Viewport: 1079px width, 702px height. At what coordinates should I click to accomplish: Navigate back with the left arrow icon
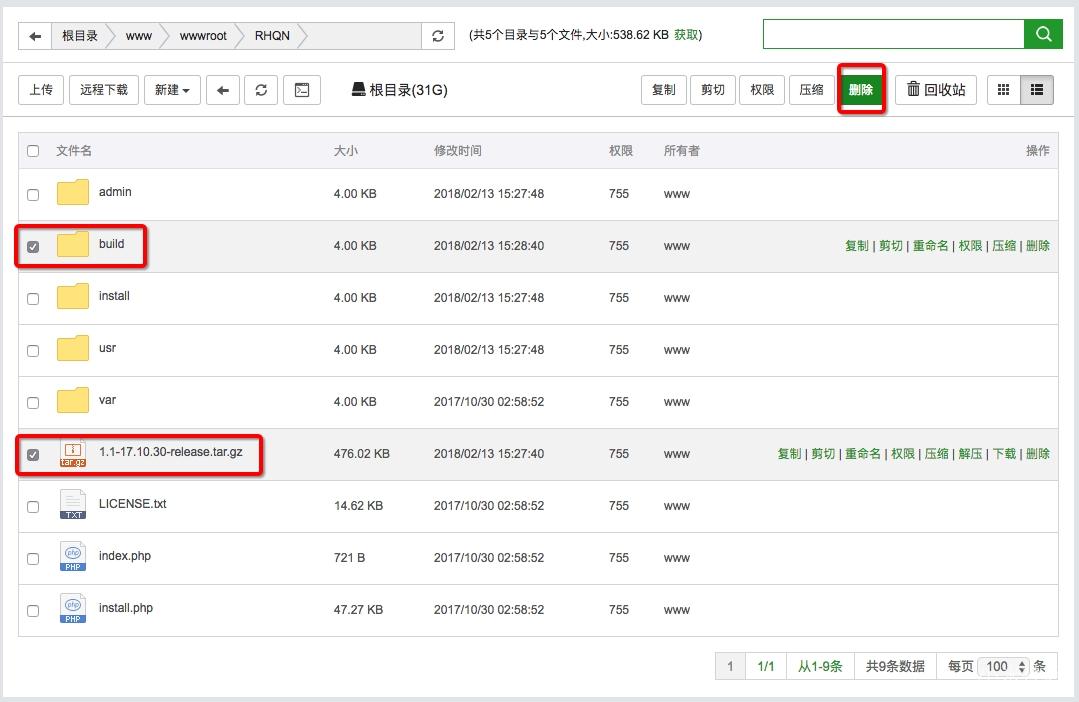pos(223,89)
